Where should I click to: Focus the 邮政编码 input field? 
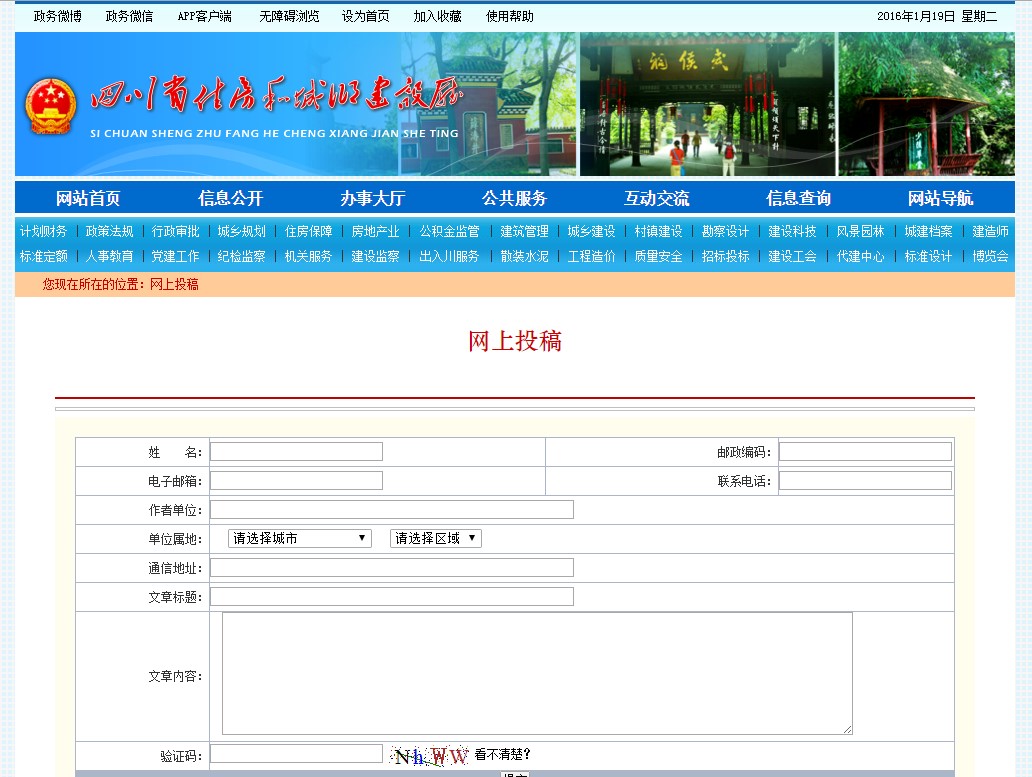coord(865,451)
